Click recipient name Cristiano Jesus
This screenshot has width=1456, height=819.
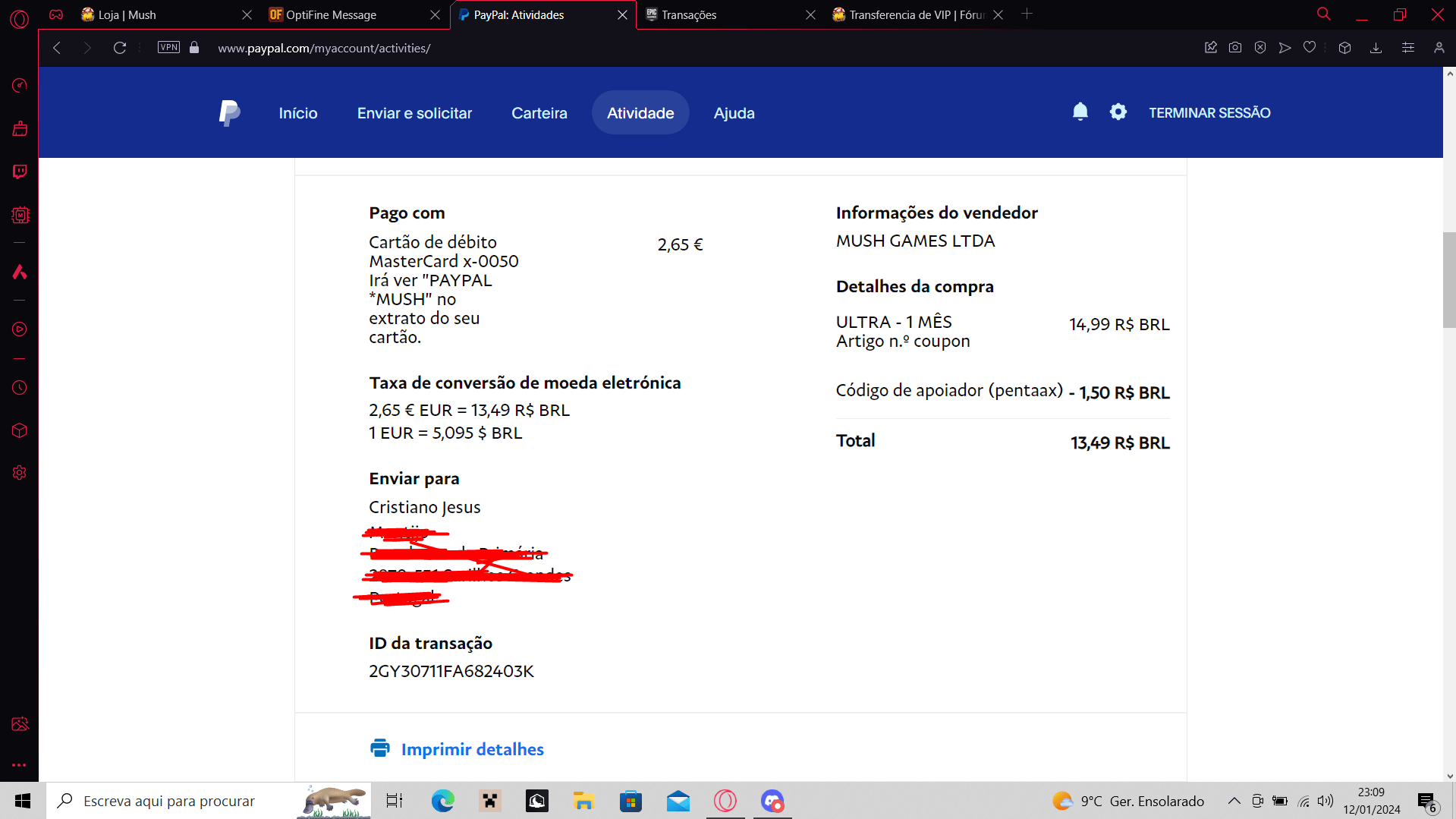(425, 507)
